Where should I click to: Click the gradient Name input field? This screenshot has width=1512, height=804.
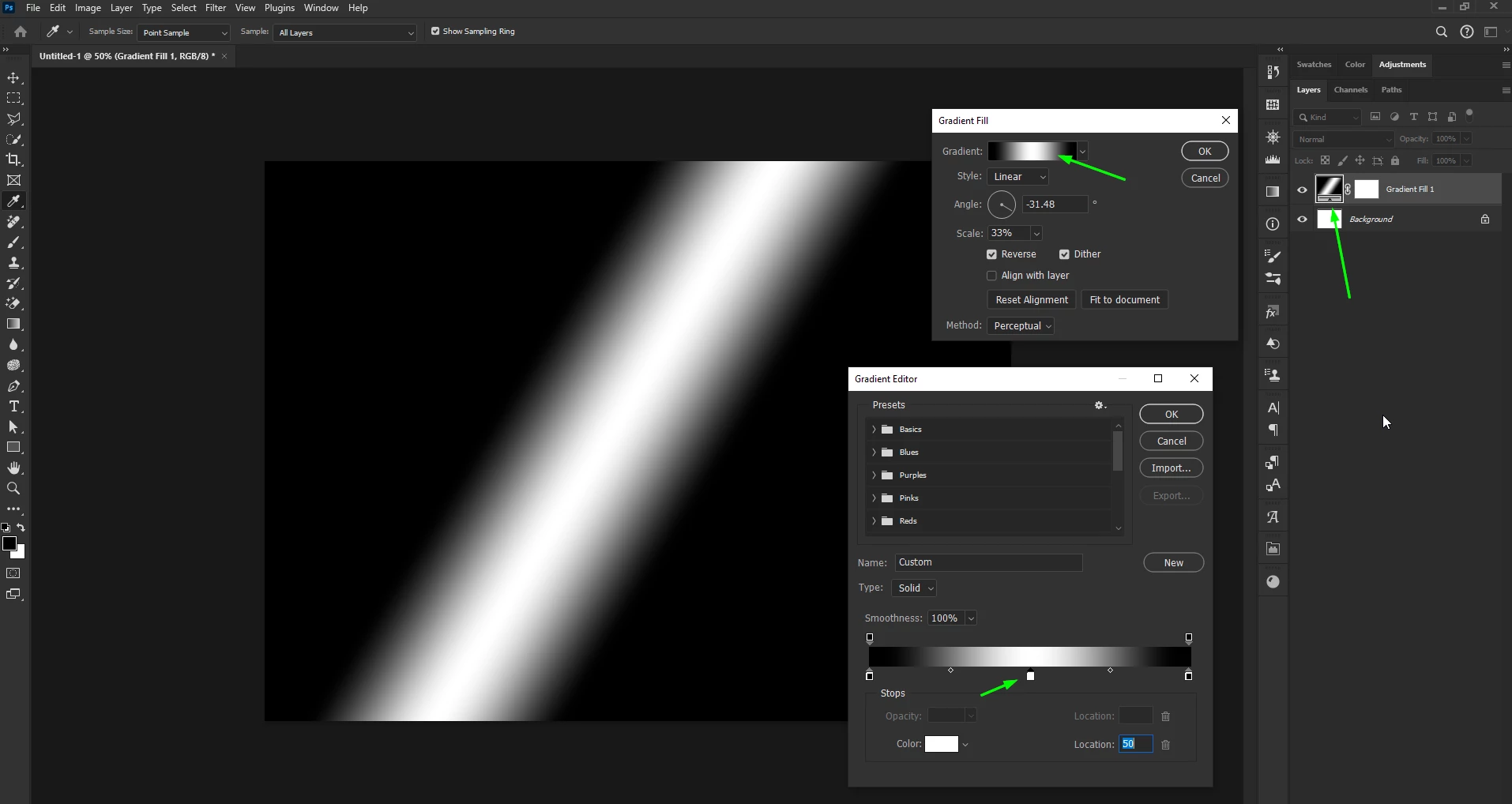988,563
